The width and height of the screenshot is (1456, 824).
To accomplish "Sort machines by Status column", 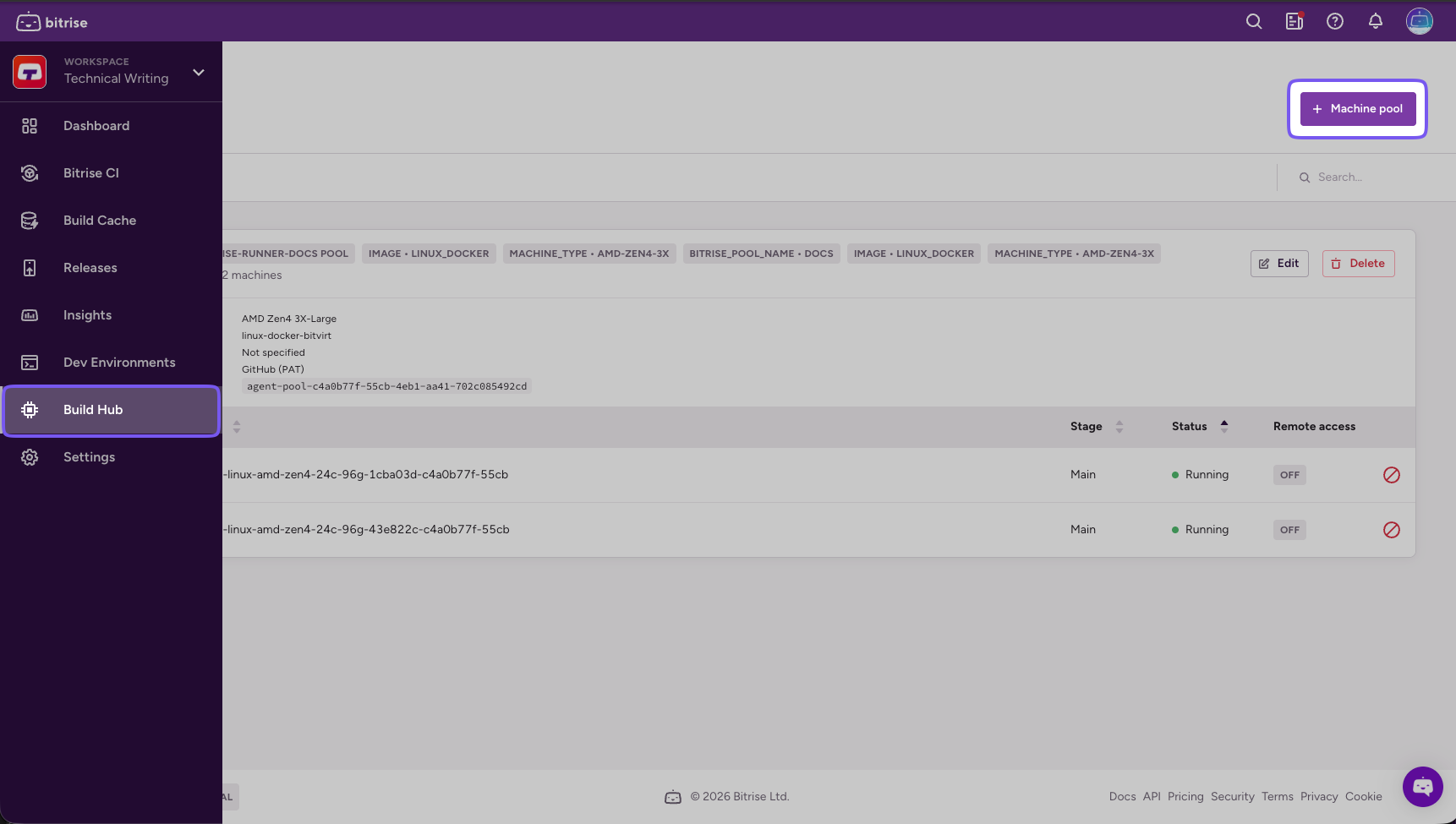I will (x=1200, y=427).
